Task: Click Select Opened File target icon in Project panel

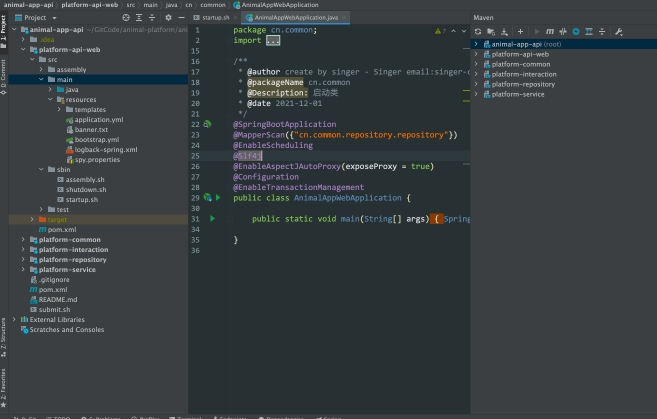Action: pyautogui.click(x=127, y=18)
